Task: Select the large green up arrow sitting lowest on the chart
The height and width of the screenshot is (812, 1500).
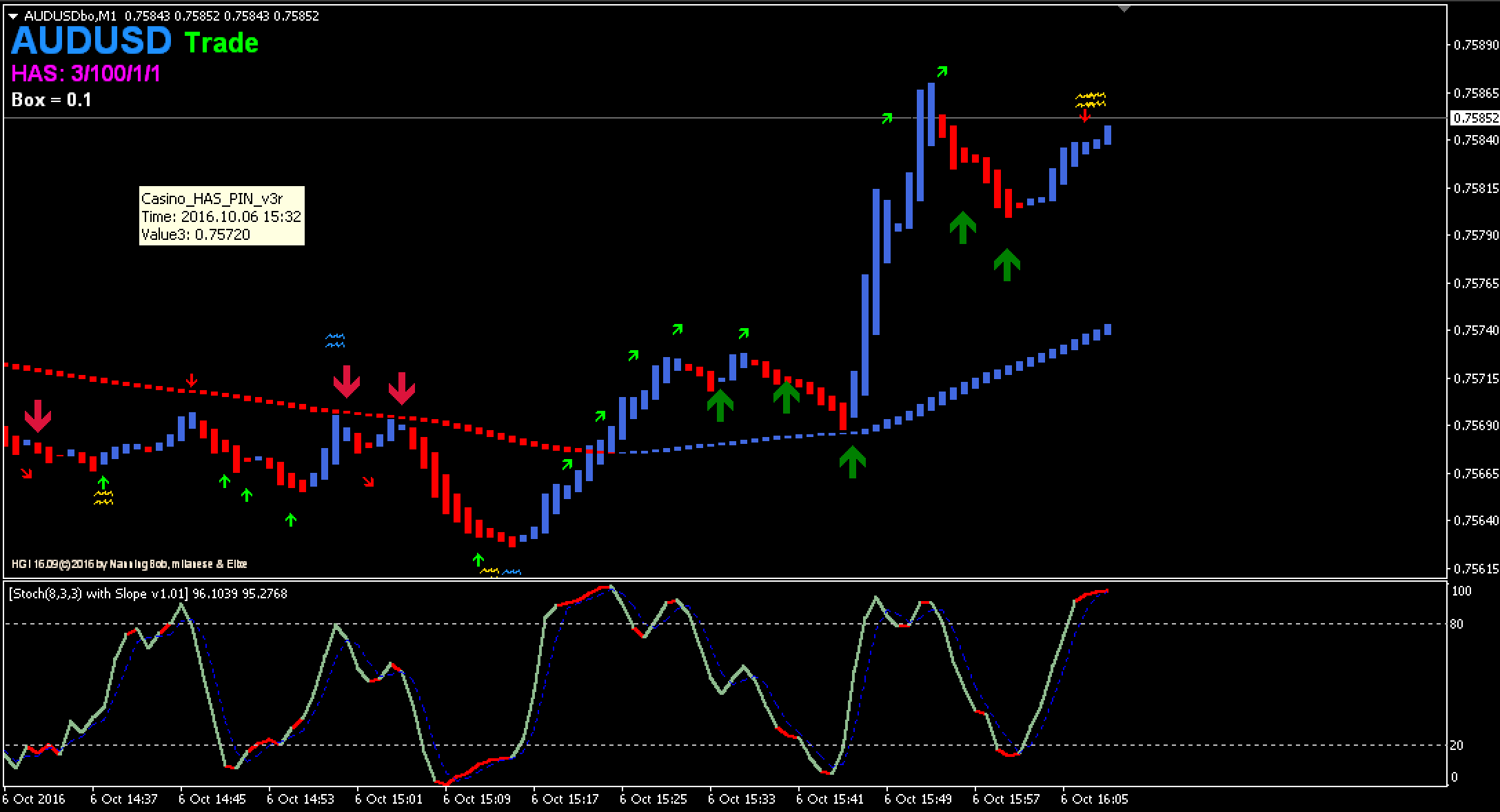Action: (x=853, y=462)
